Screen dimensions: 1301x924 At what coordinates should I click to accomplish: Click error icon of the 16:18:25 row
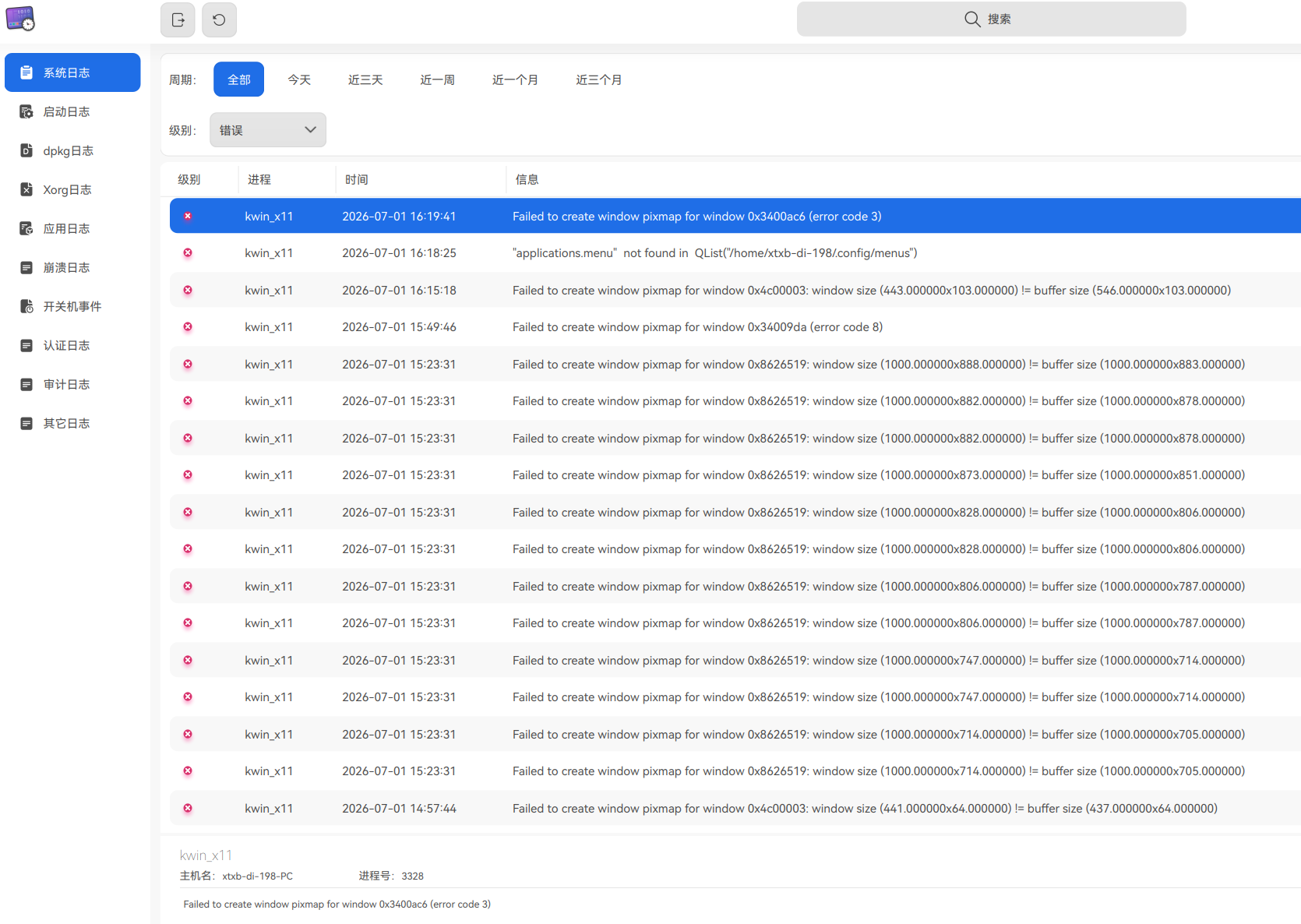tap(188, 252)
